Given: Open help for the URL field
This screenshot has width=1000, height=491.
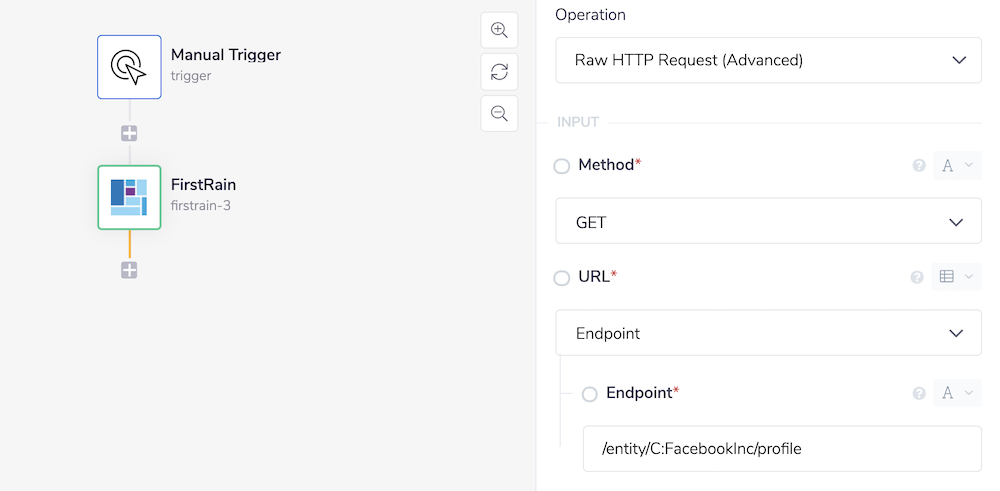Looking at the screenshot, I should click(x=917, y=278).
